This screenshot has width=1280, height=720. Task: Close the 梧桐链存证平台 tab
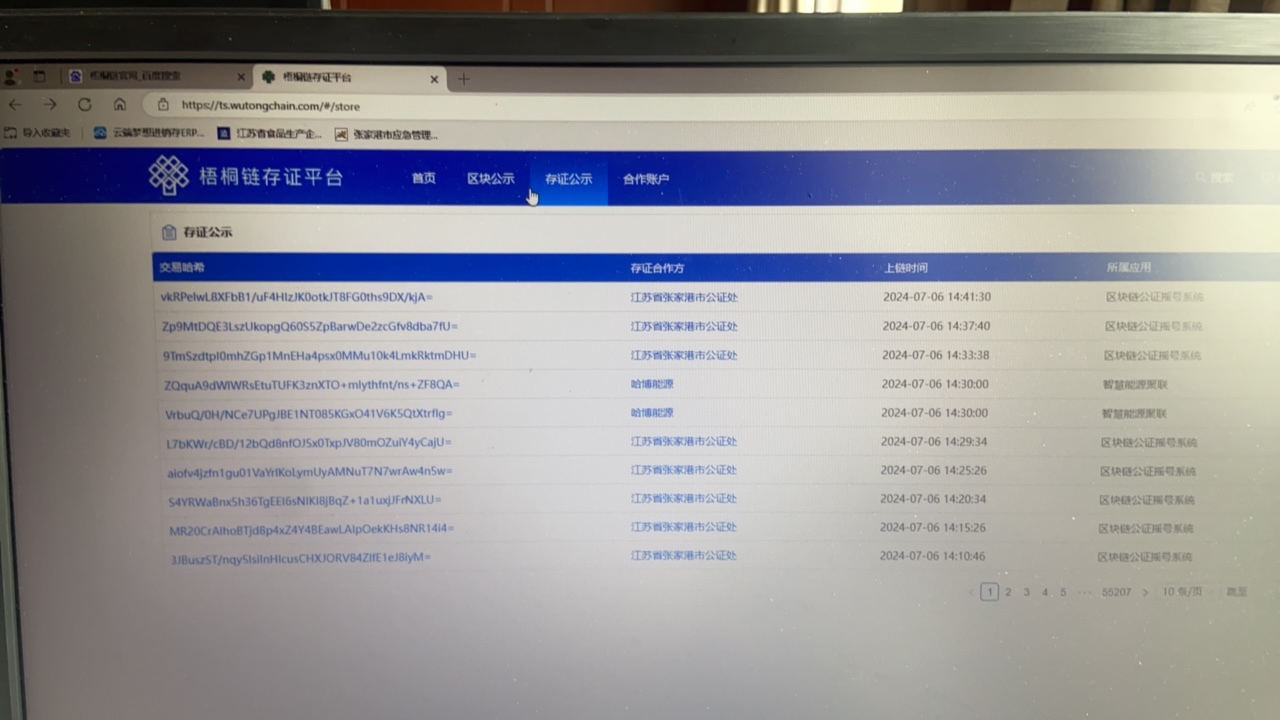coord(434,79)
